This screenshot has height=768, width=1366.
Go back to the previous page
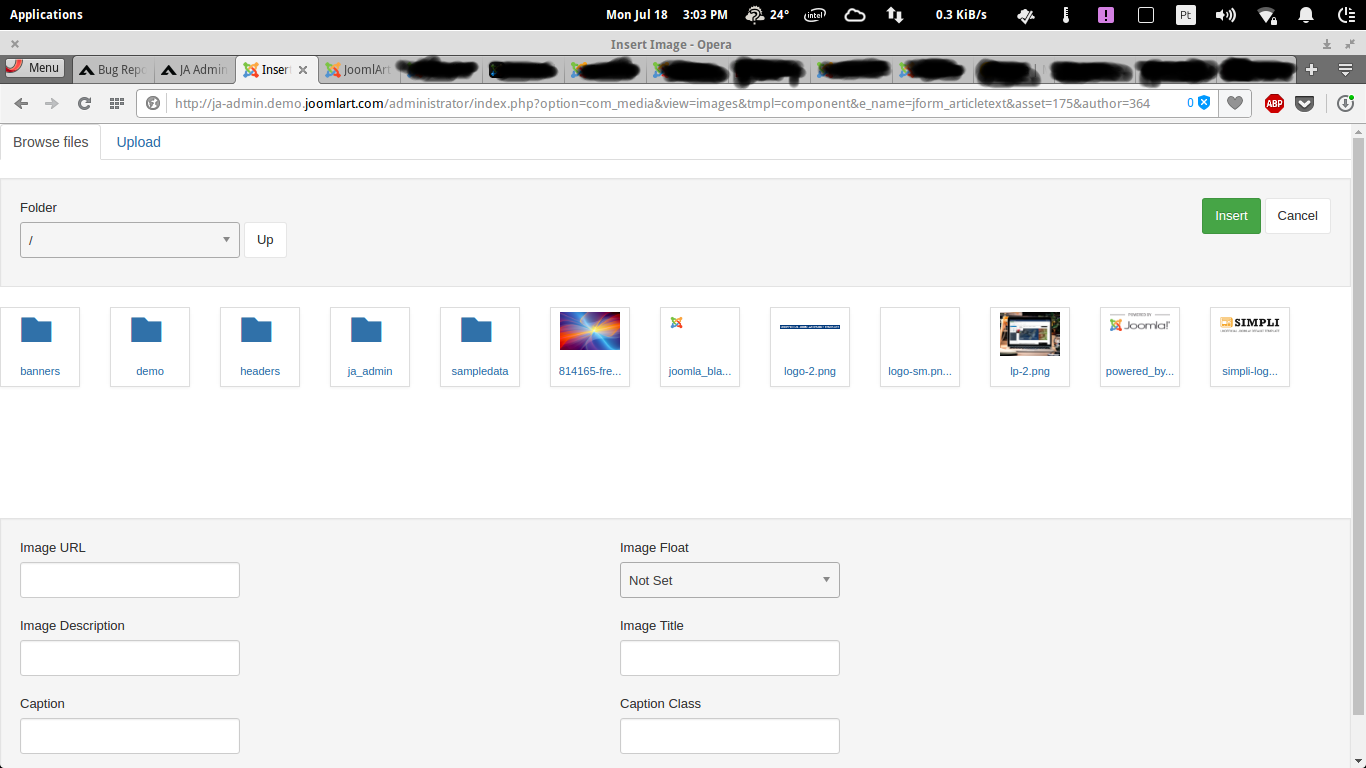(21, 103)
